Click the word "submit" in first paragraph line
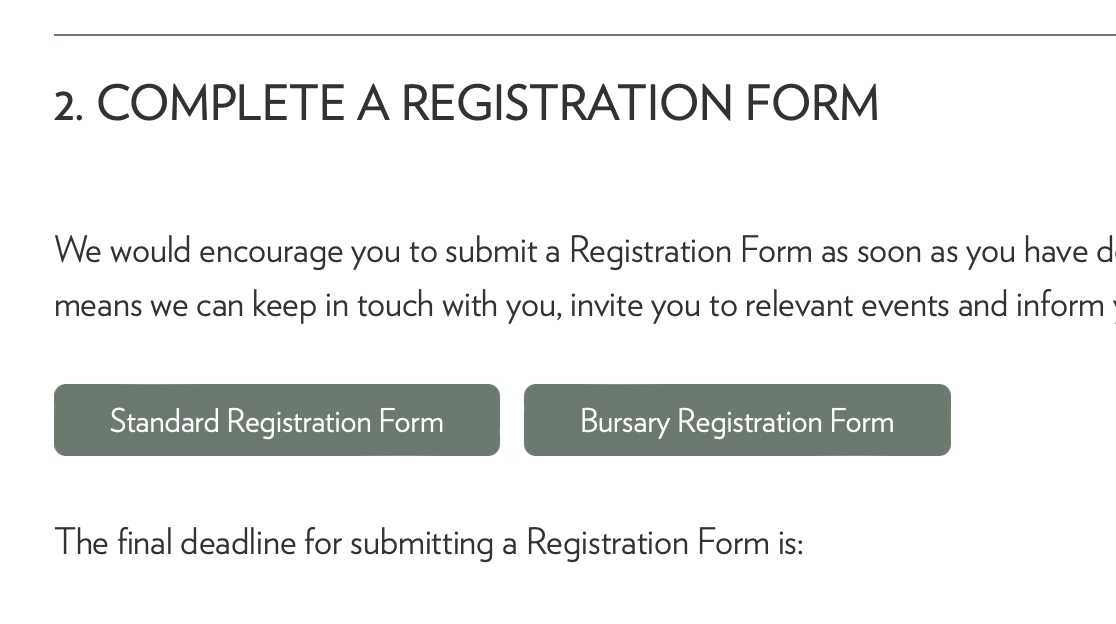Image resolution: width=1116 pixels, height=624 pixels. [x=491, y=251]
